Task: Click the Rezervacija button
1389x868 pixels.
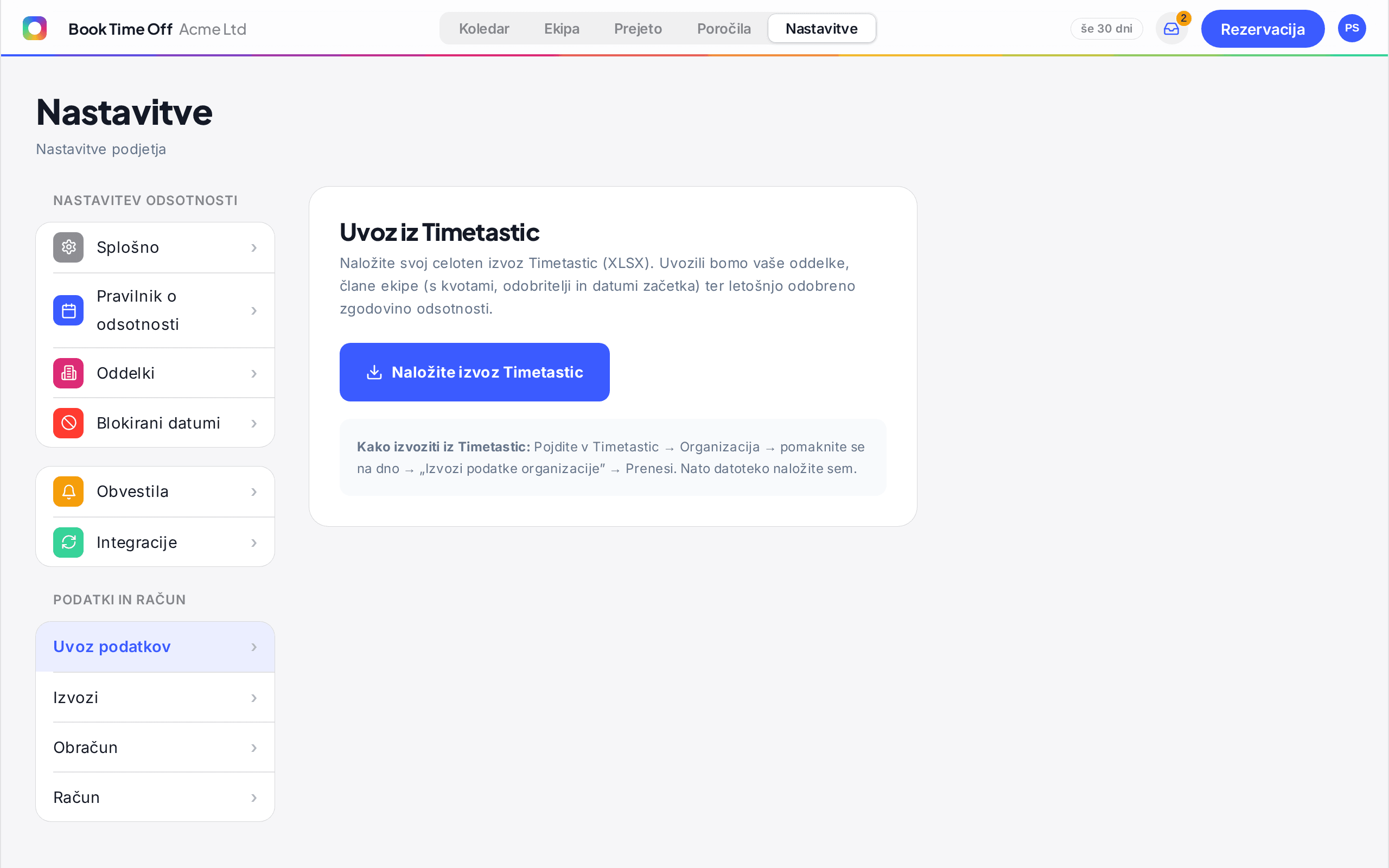Action: [x=1263, y=29]
